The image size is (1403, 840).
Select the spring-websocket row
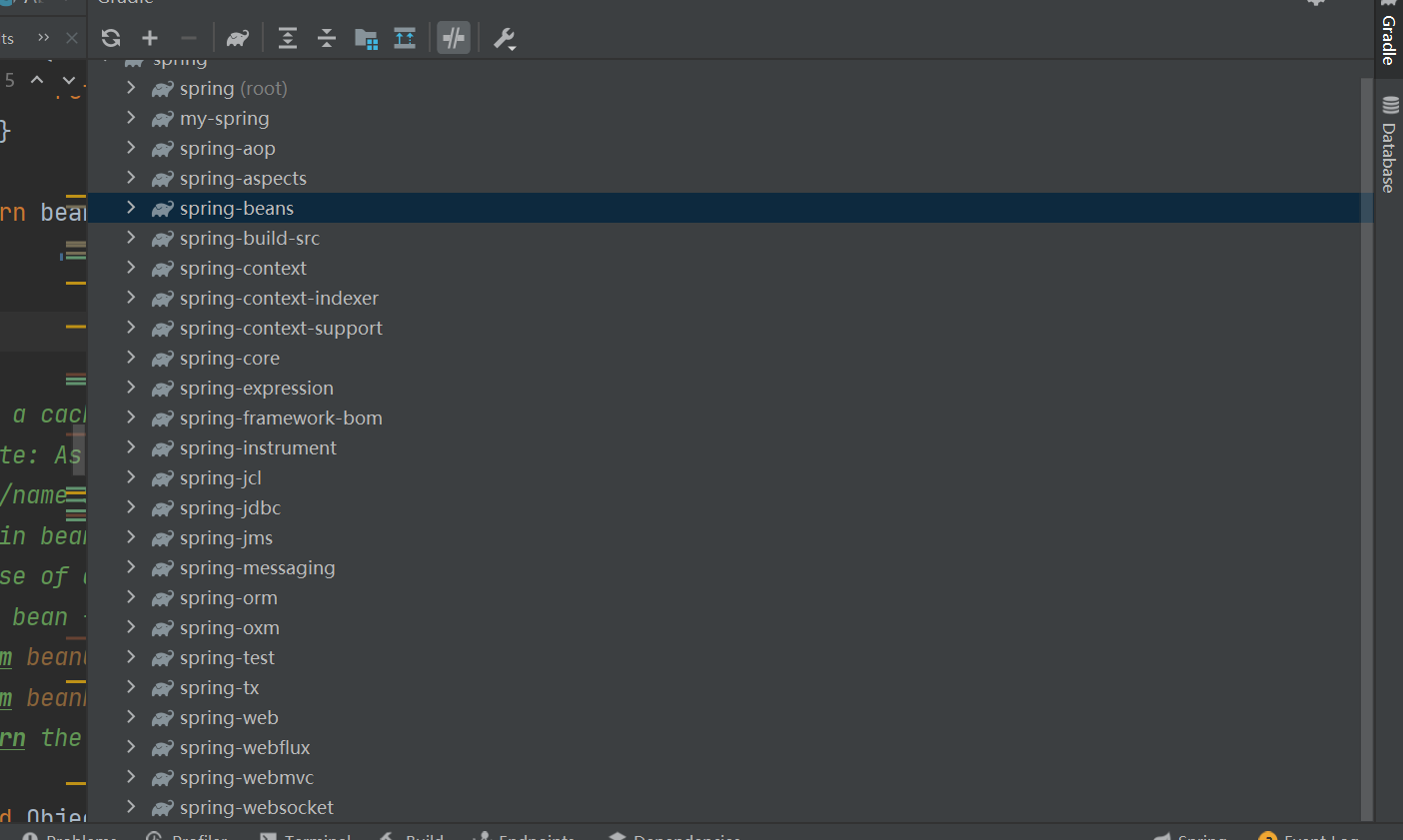click(x=730, y=807)
